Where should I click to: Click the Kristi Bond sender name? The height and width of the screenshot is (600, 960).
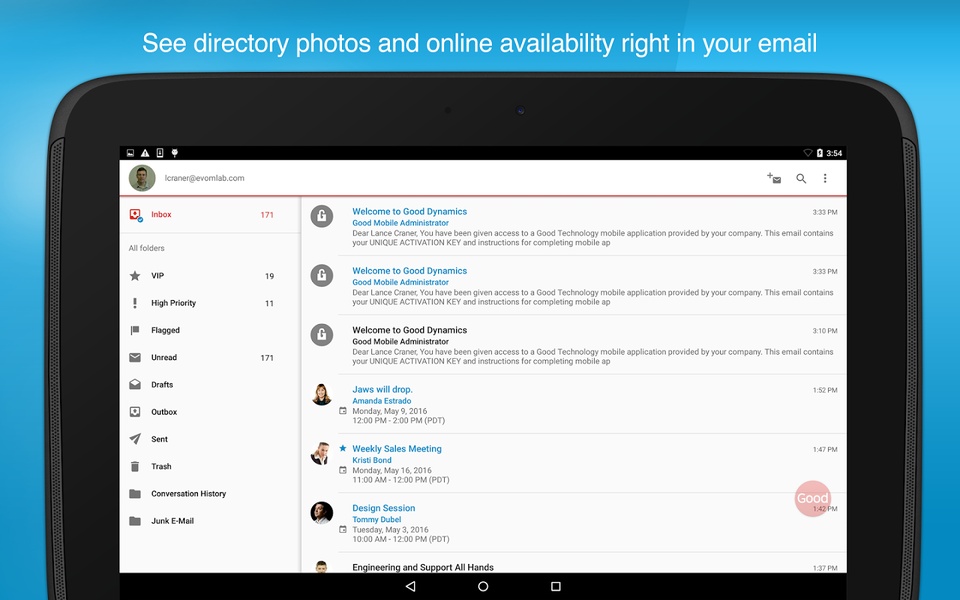(x=372, y=460)
